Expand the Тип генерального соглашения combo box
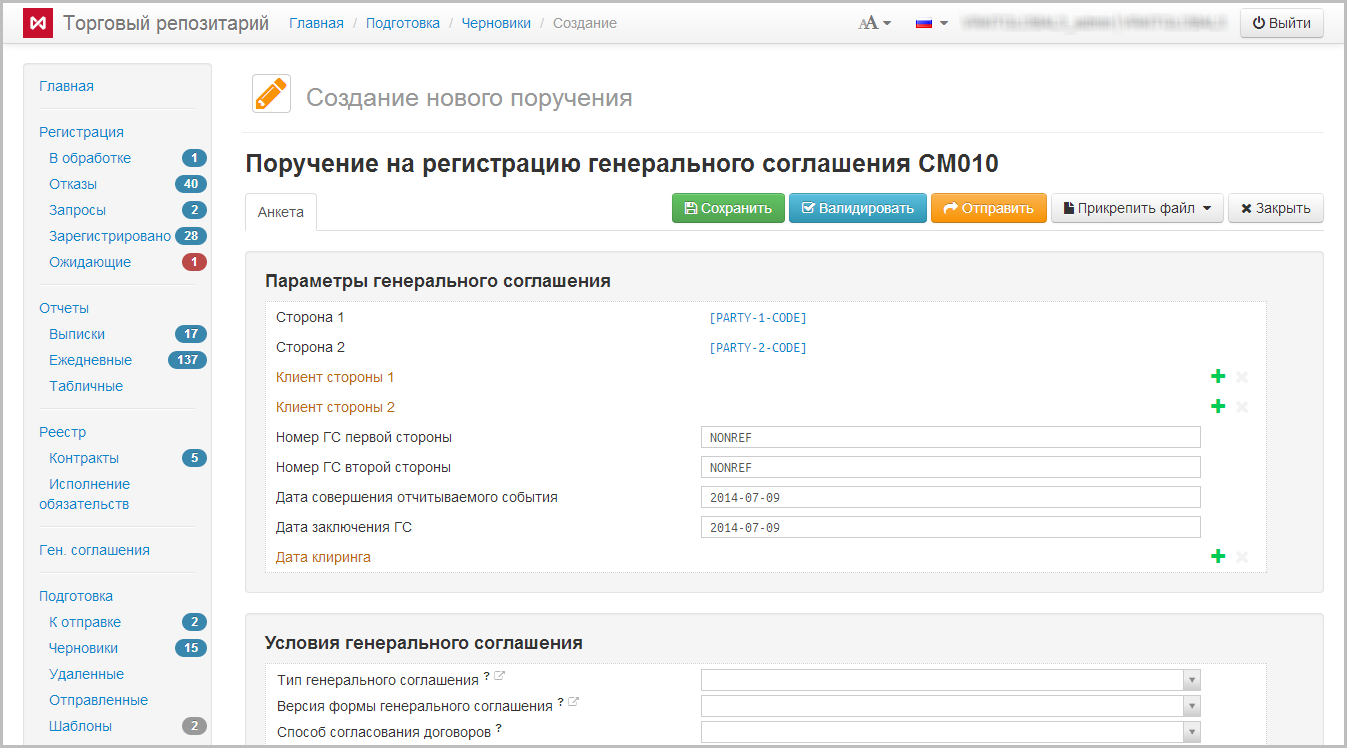This screenshot has height=748, width=1347. coord(1190,680)
